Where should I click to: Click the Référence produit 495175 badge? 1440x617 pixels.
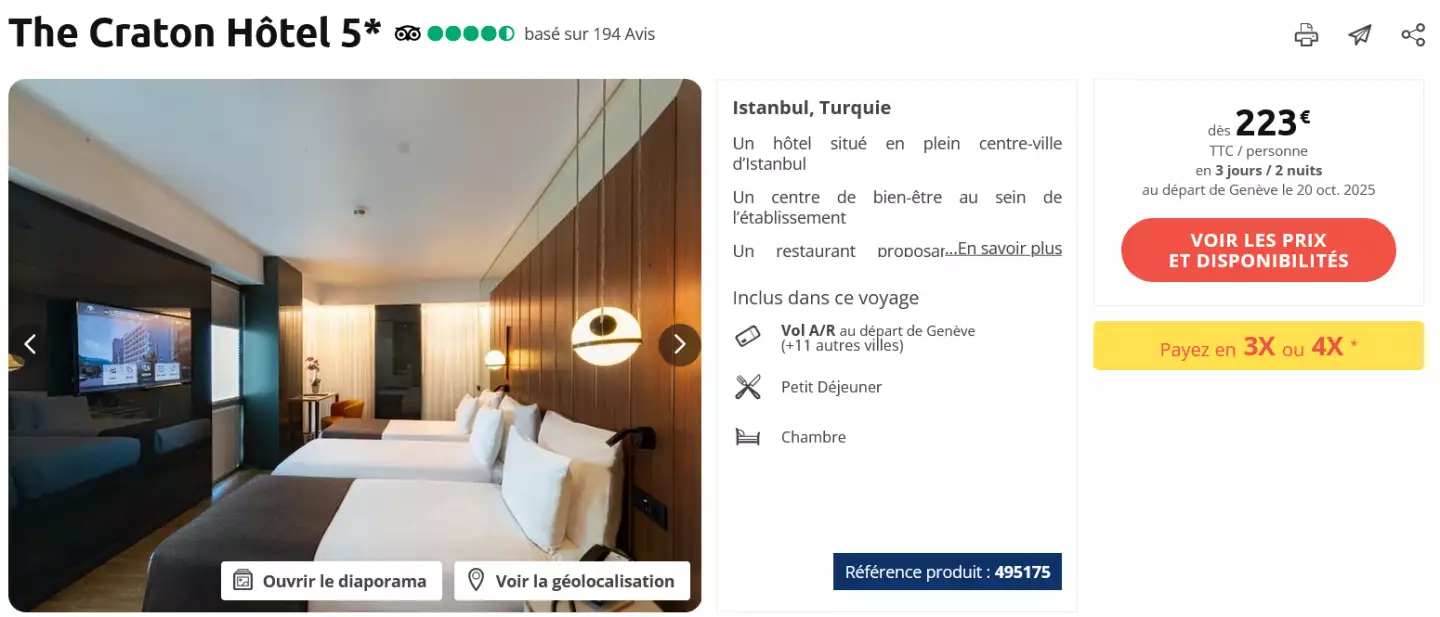click(x=947, y=572)
